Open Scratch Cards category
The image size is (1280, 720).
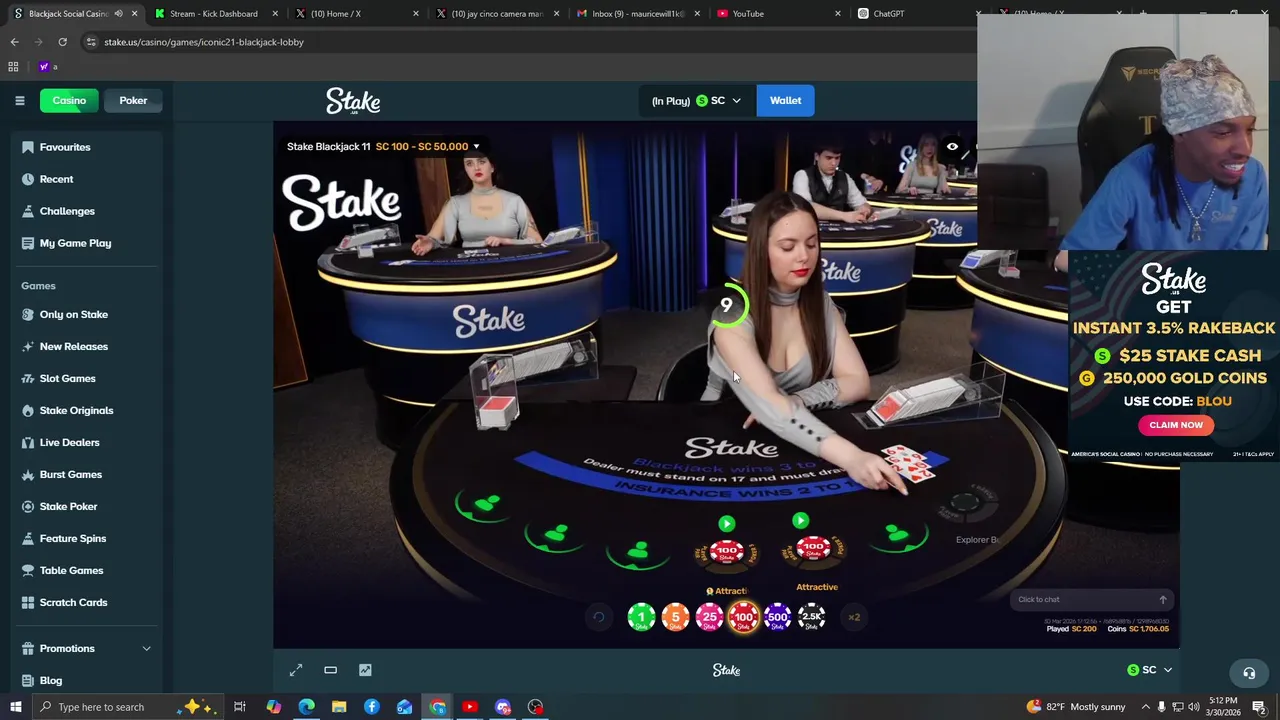(73, 602)
